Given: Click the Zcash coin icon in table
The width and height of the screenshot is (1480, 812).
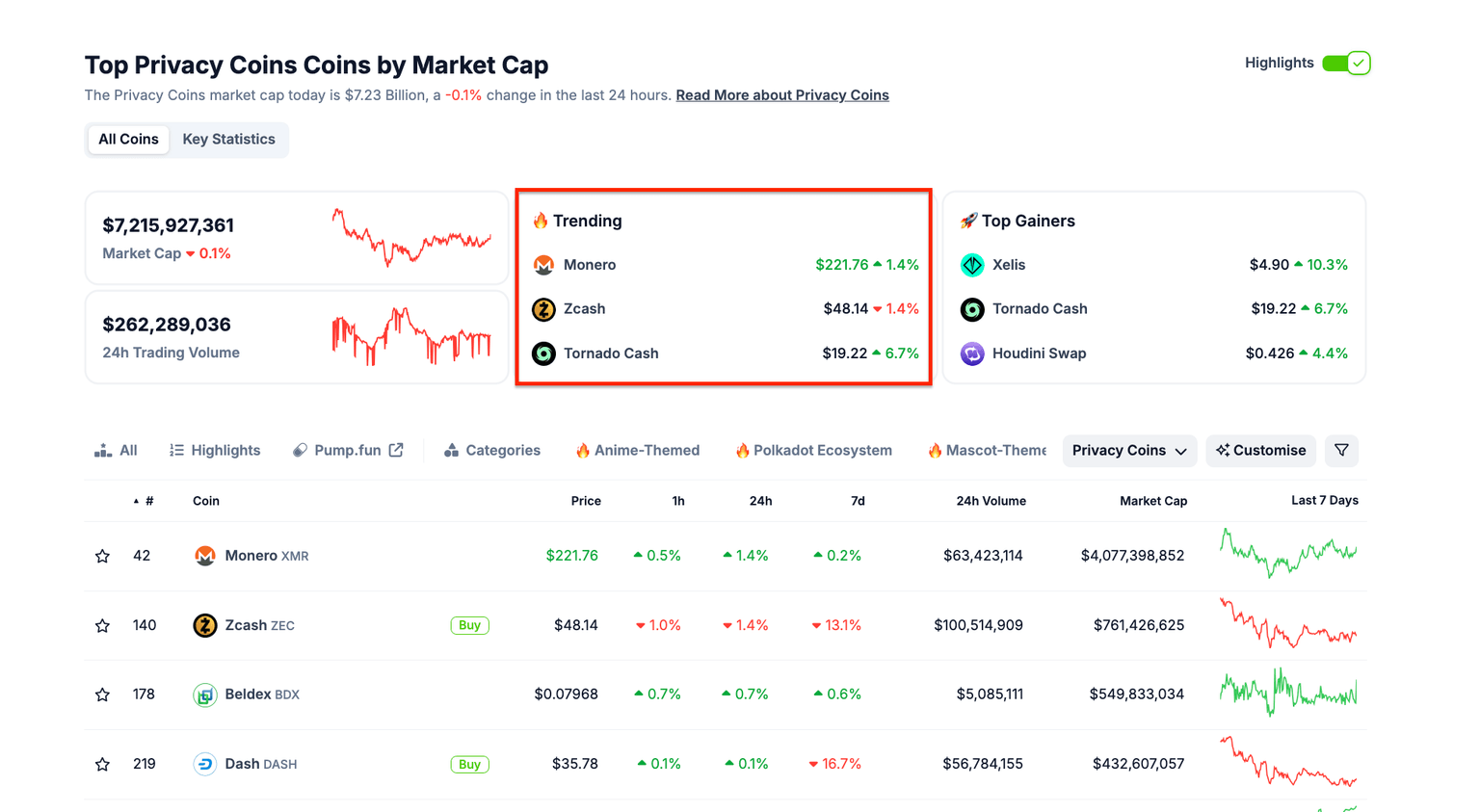Looking at the screenshot, I should point(204,625).
